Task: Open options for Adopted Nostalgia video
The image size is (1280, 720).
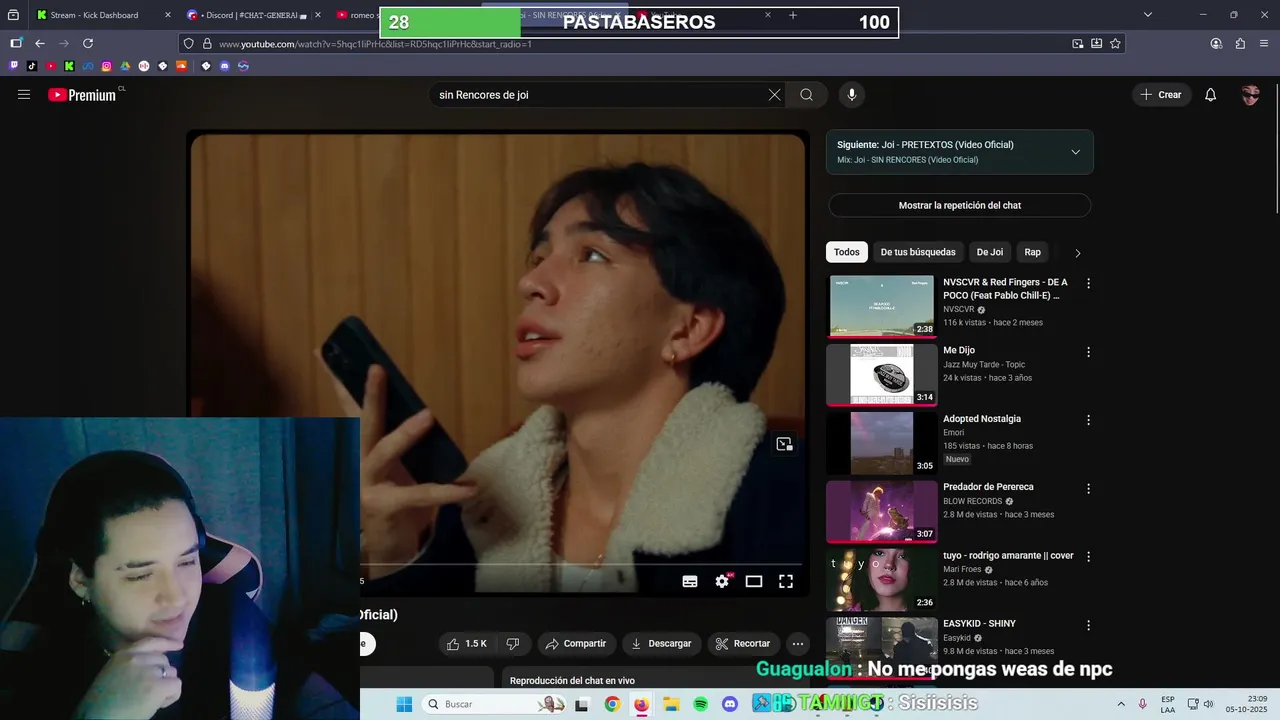Action: 1089,420
